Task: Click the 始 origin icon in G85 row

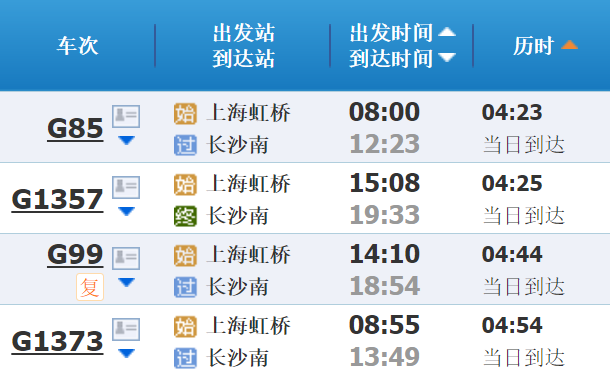Action: [185, 114]
